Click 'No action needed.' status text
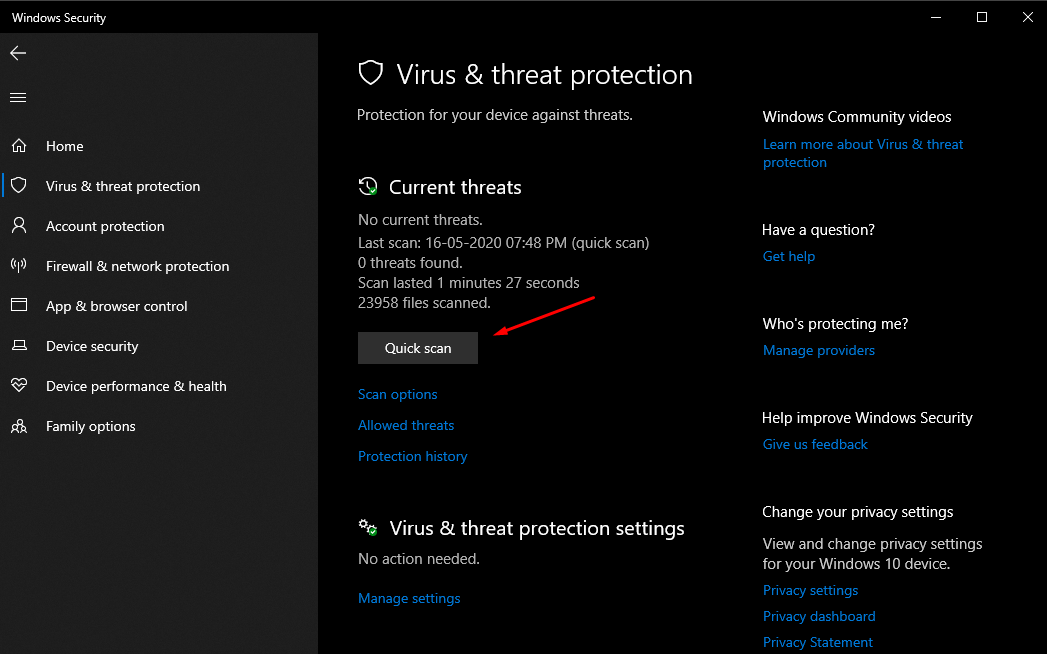 tap(419, 558)
